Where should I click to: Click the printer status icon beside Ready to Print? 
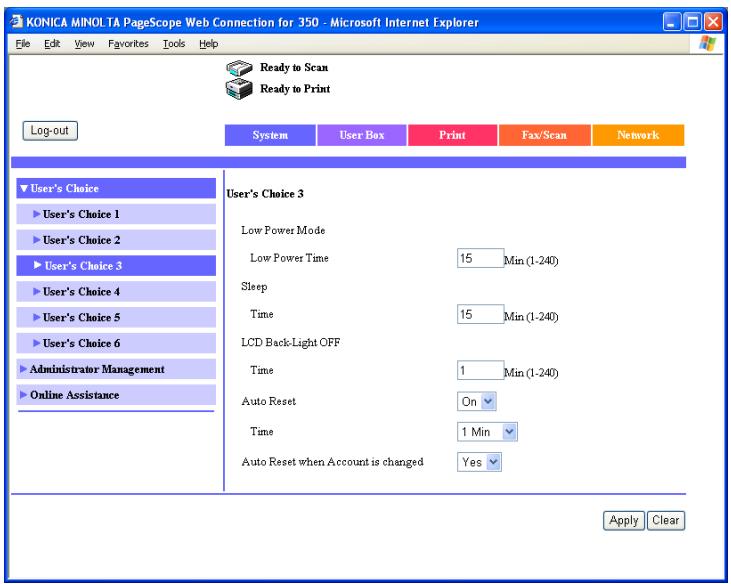coord(239,89)
